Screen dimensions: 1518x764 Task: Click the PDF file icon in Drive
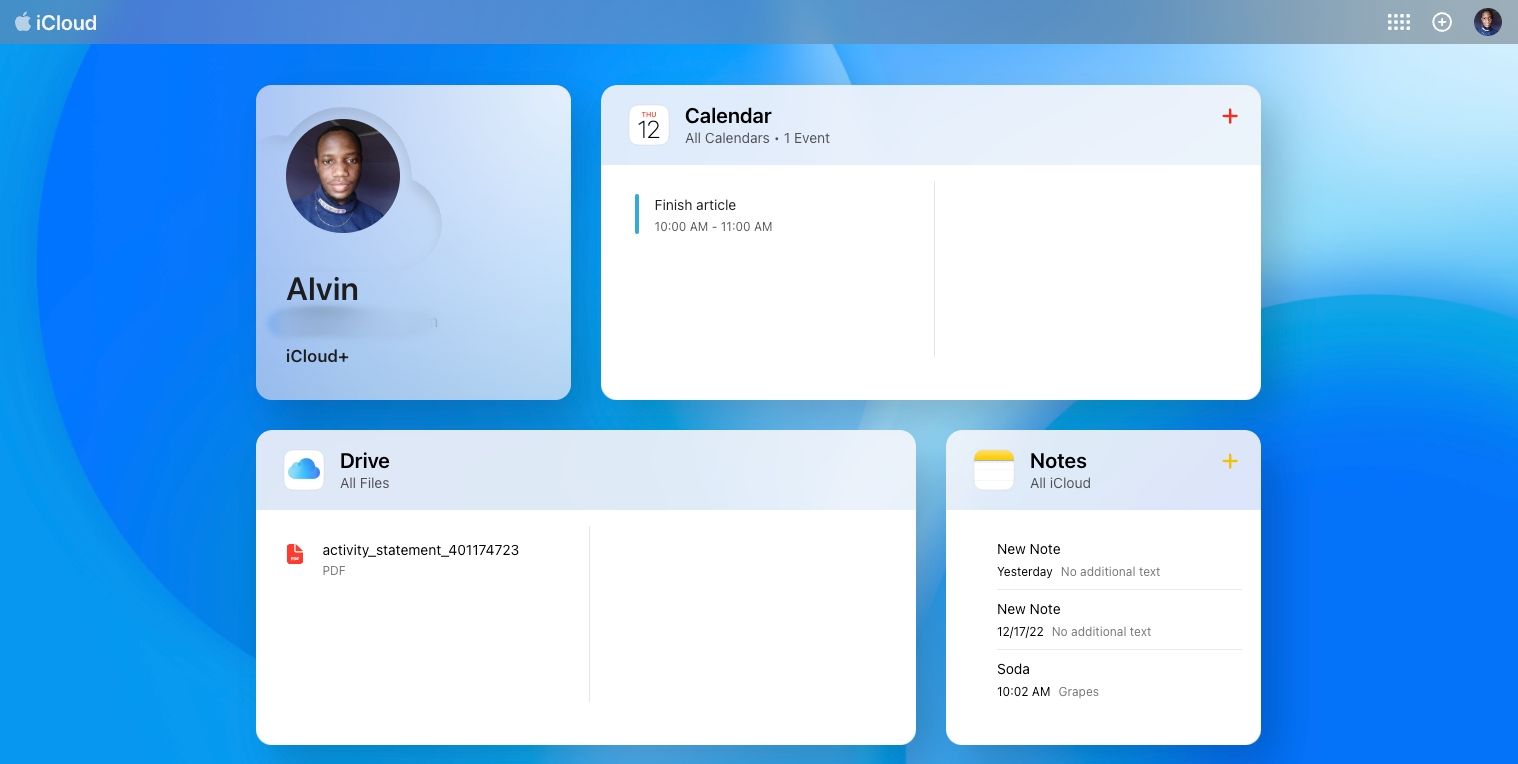(295, 553)
